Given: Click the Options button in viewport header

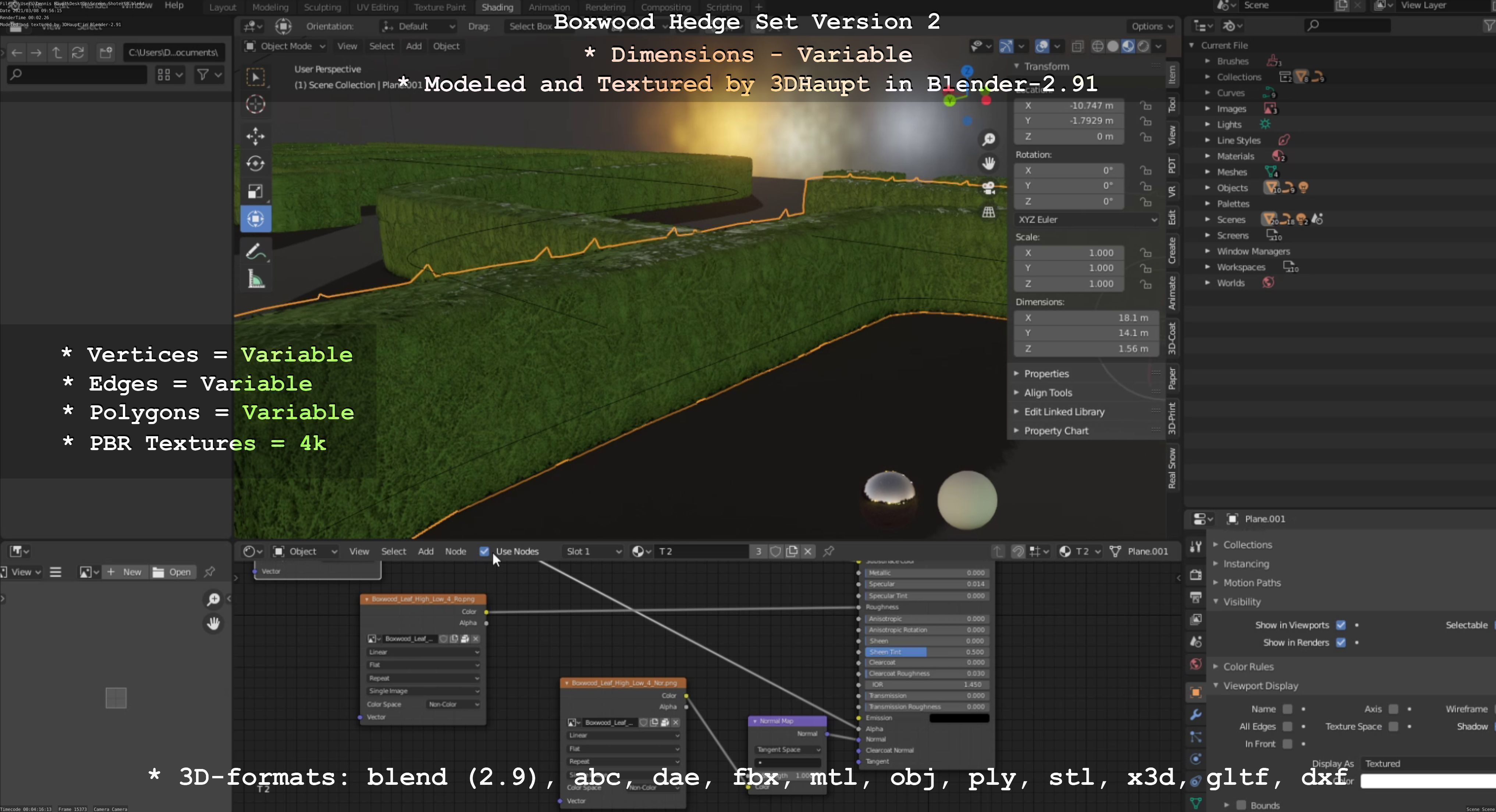Looking at the screenshot, I should click(1152, 26).
